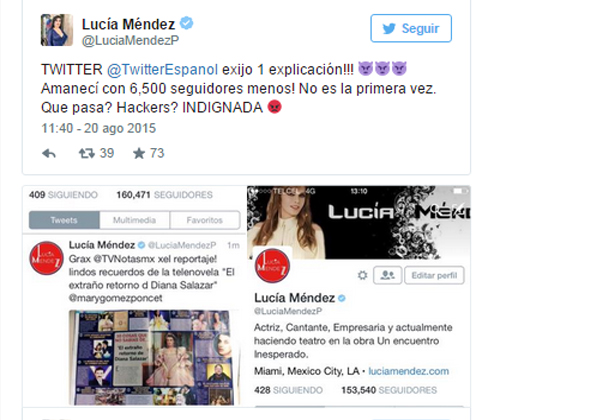The width and height of the screenshot is (600, 420).
Task: Open Lucía Méndez avatar photo in header
Action: pyautogui.click(x=57, y=30)
